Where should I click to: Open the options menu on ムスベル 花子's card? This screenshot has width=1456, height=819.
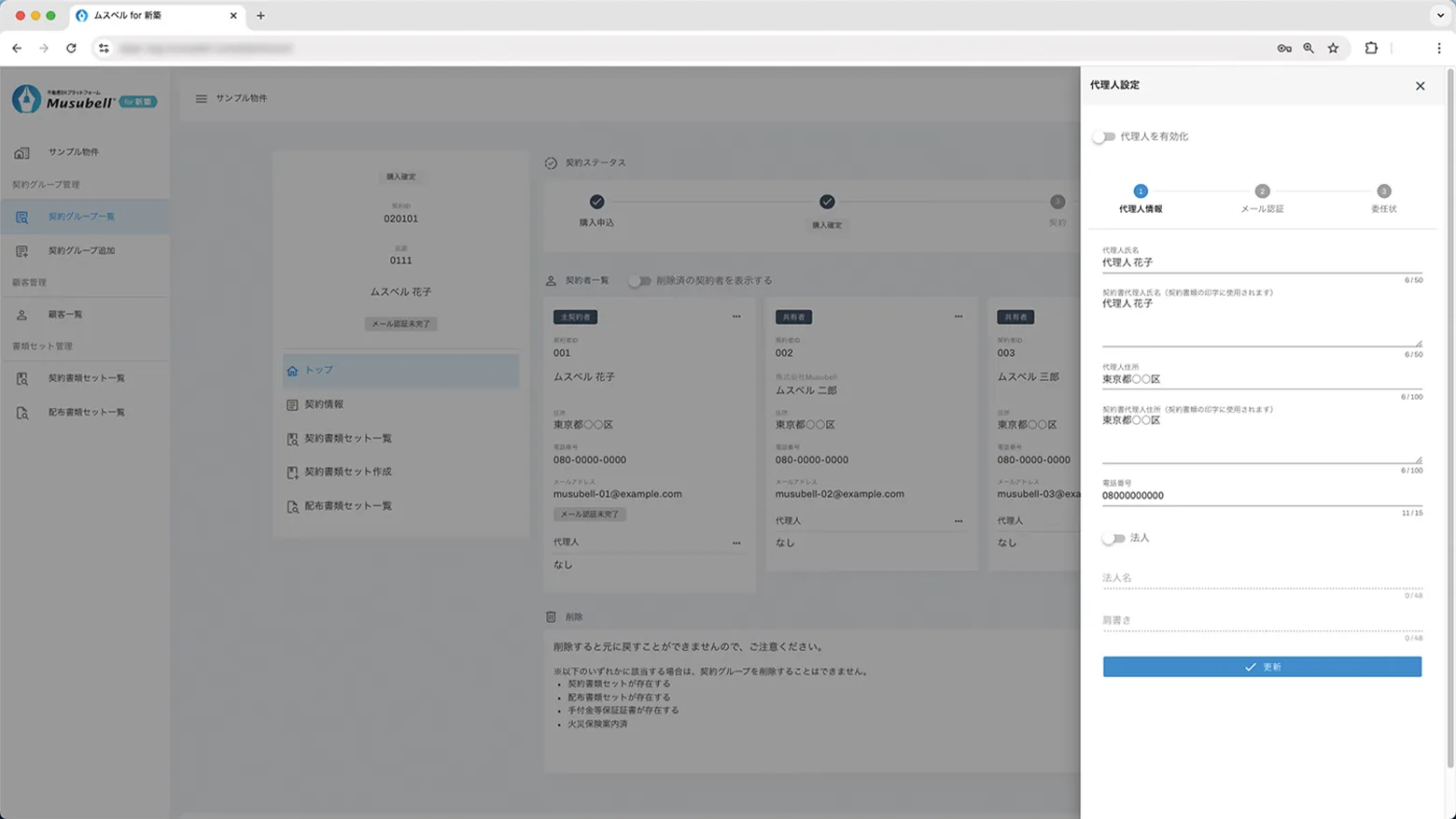coord(736,317)
